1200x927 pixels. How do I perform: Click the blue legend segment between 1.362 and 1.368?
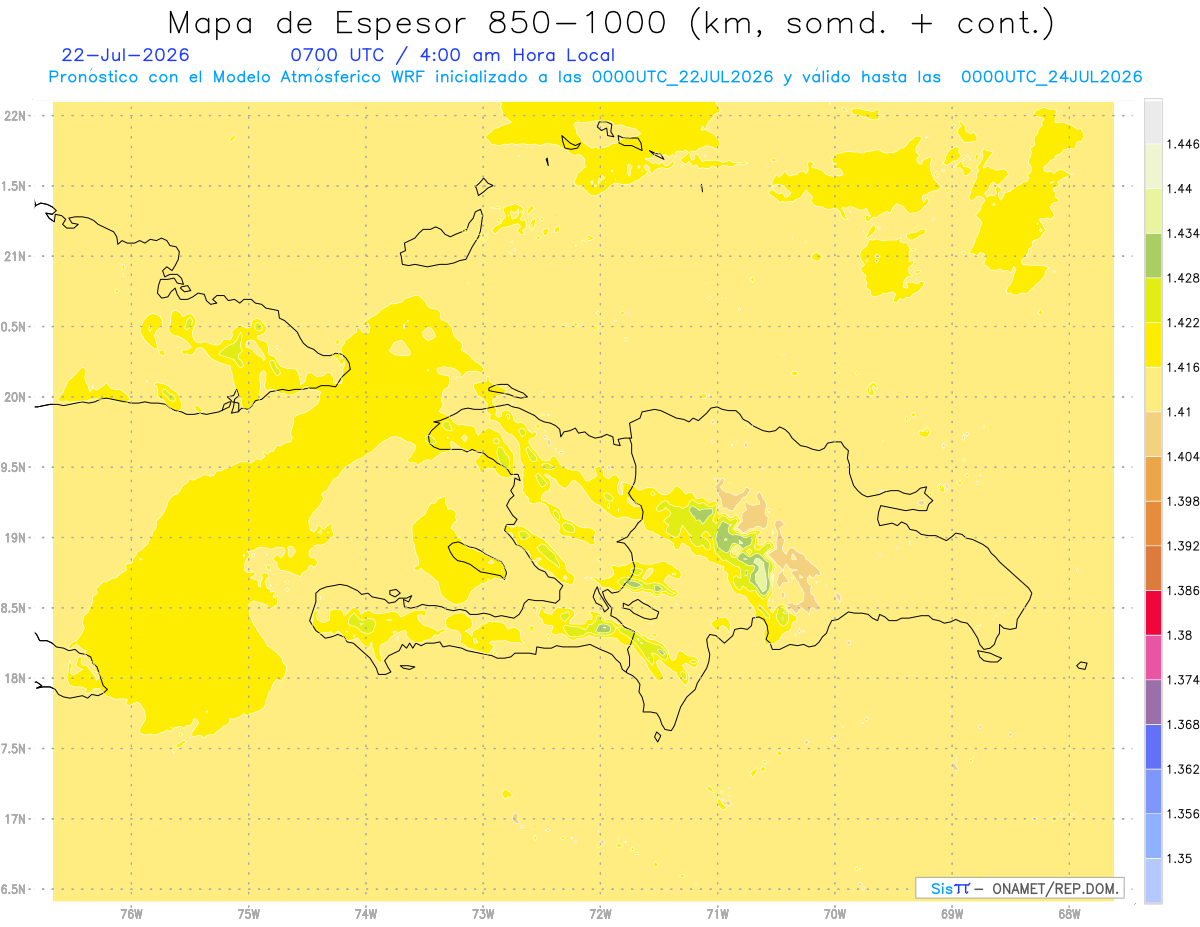coord(1153,746)
